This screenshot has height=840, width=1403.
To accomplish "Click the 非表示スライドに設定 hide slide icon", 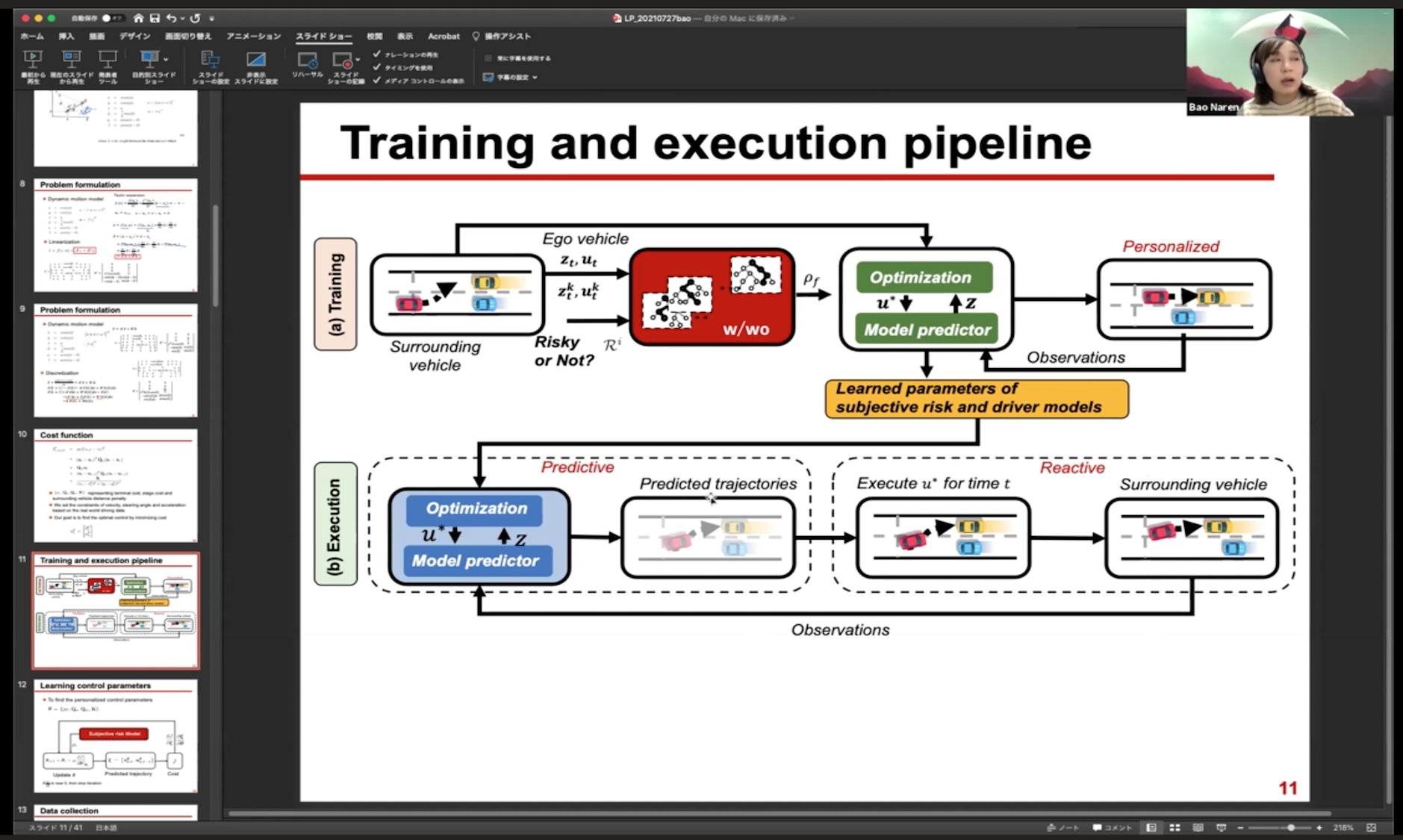I will (x=255, y=60).
